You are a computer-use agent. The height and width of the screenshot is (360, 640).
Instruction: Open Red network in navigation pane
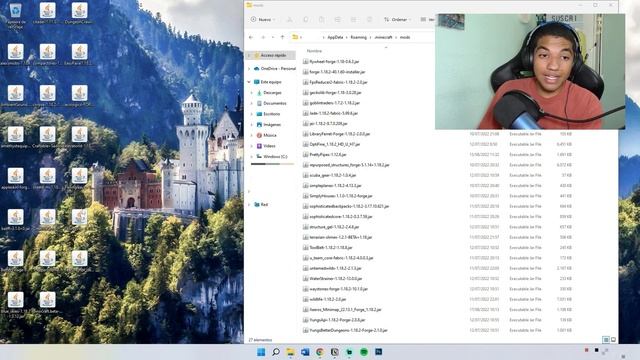click(261, 204)
